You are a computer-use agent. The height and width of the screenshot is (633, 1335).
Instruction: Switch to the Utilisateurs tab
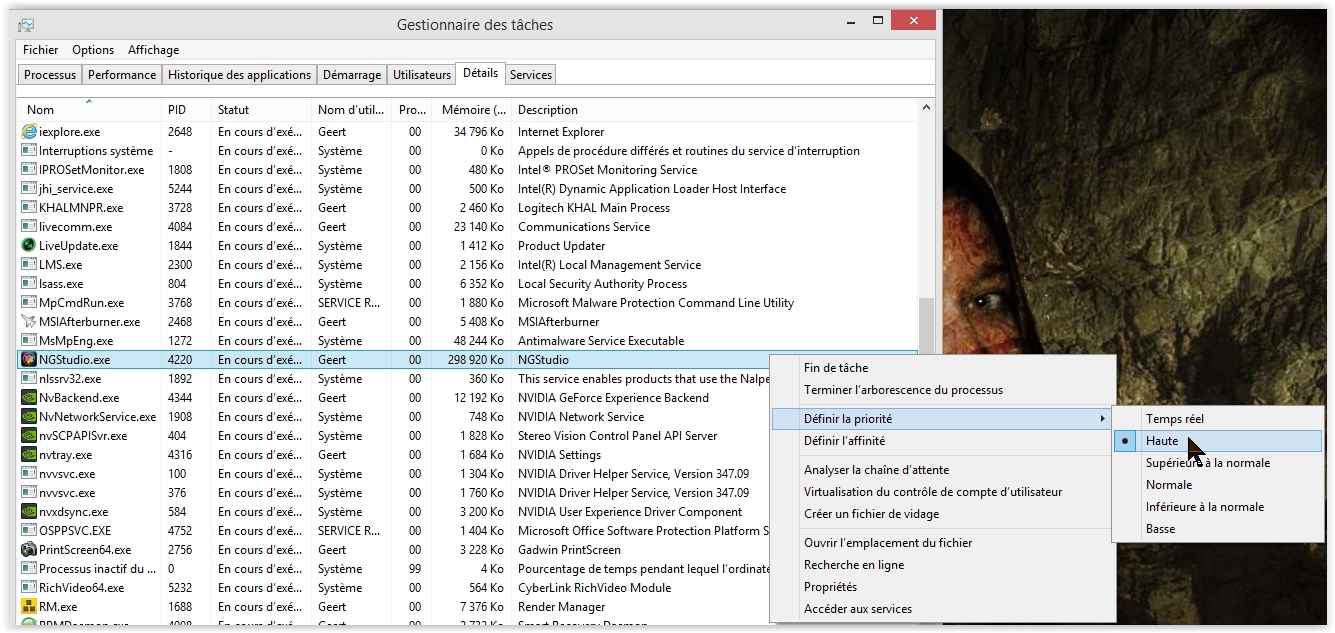tap(422, 75)
